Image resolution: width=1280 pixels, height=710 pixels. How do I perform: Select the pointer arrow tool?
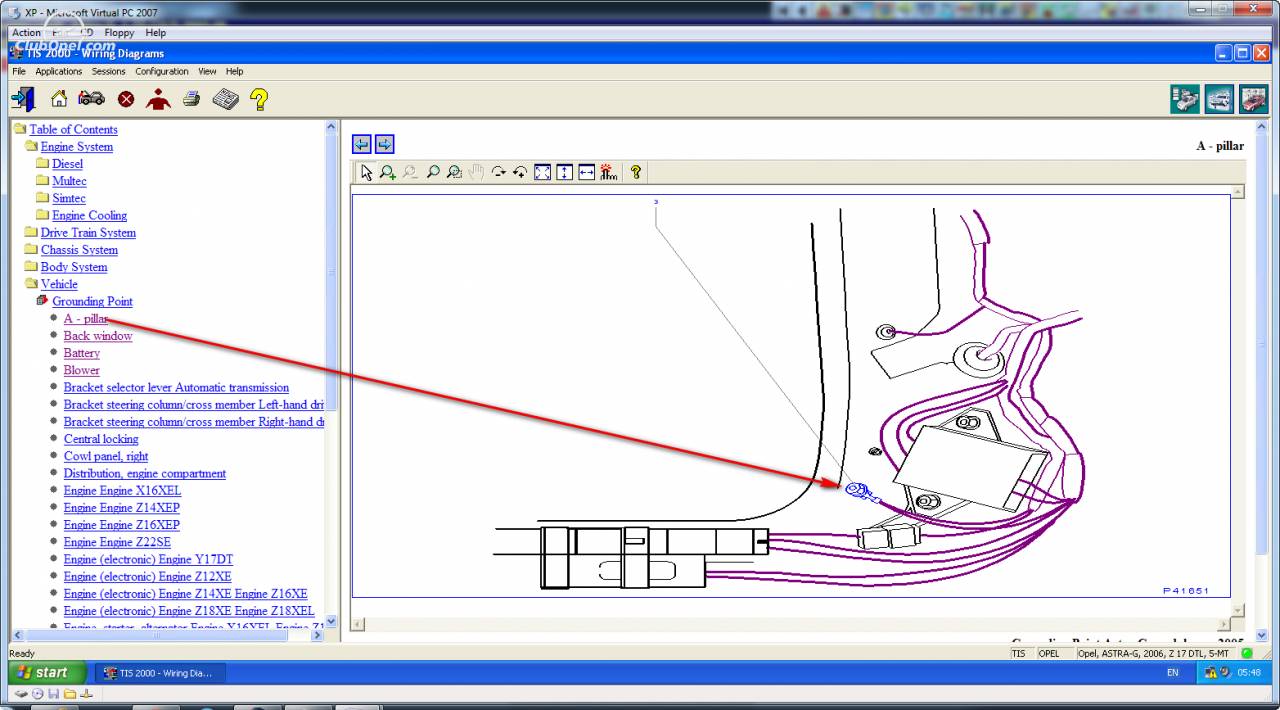[x=366, y=172]
